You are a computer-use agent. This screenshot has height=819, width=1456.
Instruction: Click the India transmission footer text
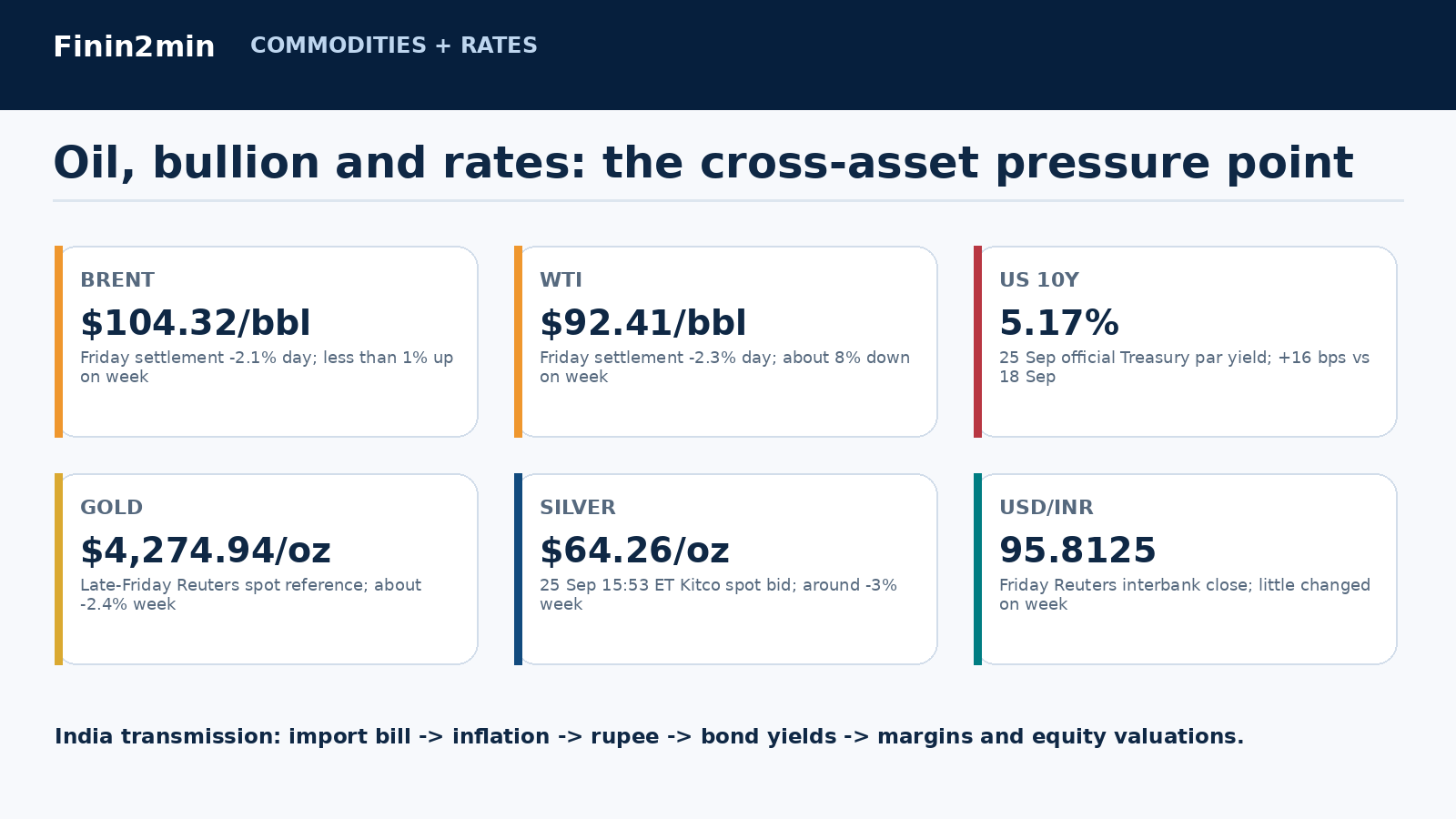pos(649,736)
